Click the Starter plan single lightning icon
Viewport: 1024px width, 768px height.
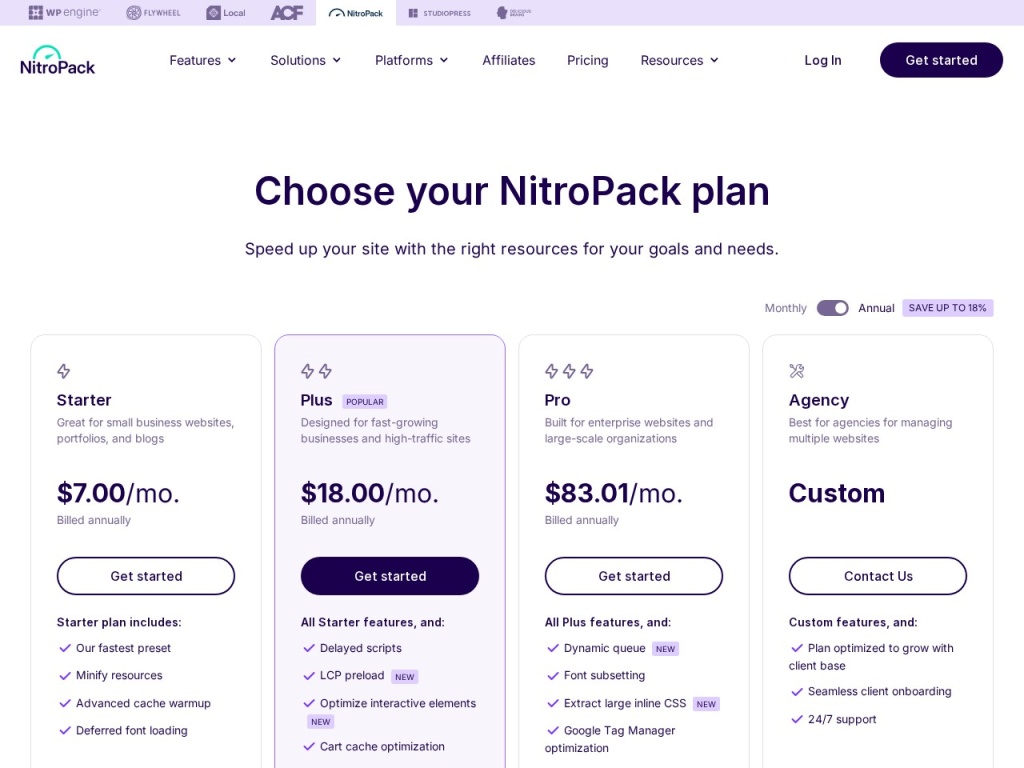pos(63,371)
